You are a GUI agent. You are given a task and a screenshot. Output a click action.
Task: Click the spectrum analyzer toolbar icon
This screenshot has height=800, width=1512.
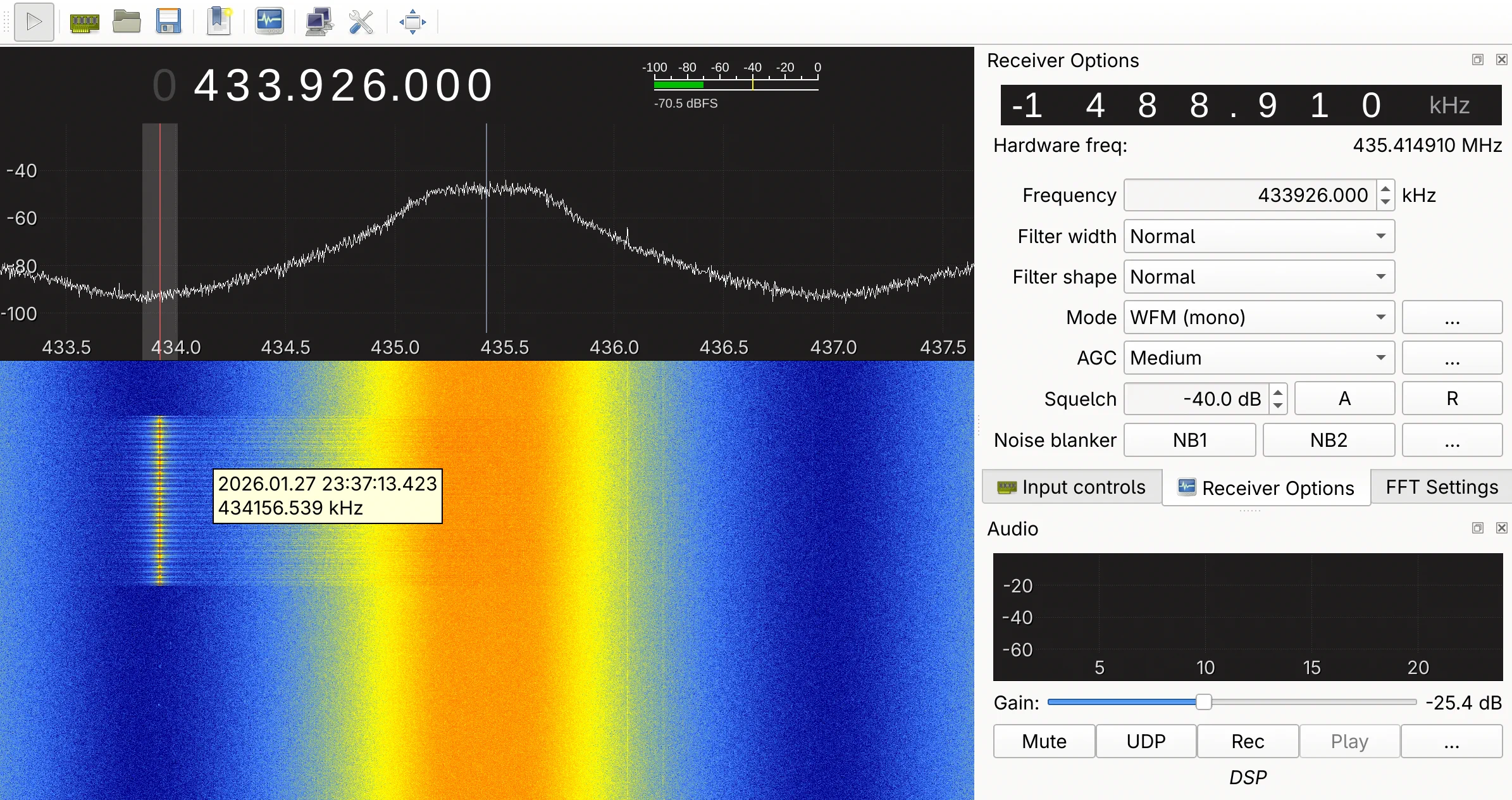coord(269,22)
